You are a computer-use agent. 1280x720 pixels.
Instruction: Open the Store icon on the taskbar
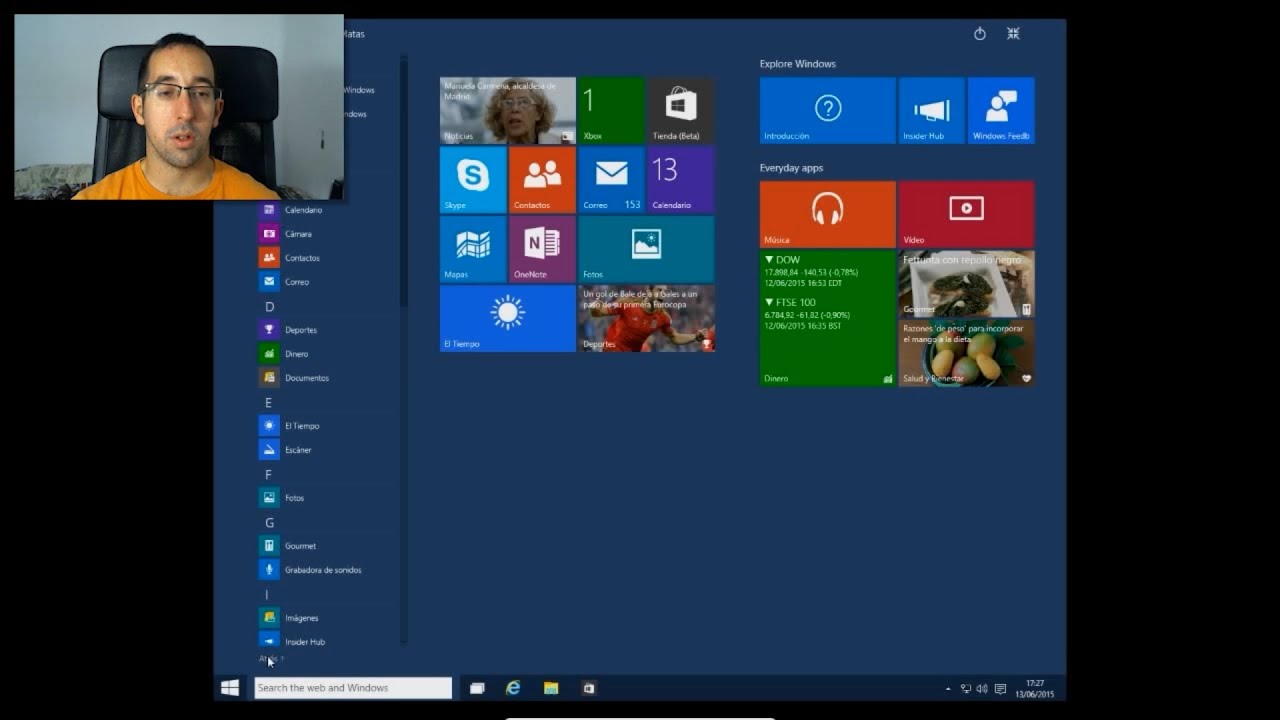pyautogui.click(x=589, y=688)
